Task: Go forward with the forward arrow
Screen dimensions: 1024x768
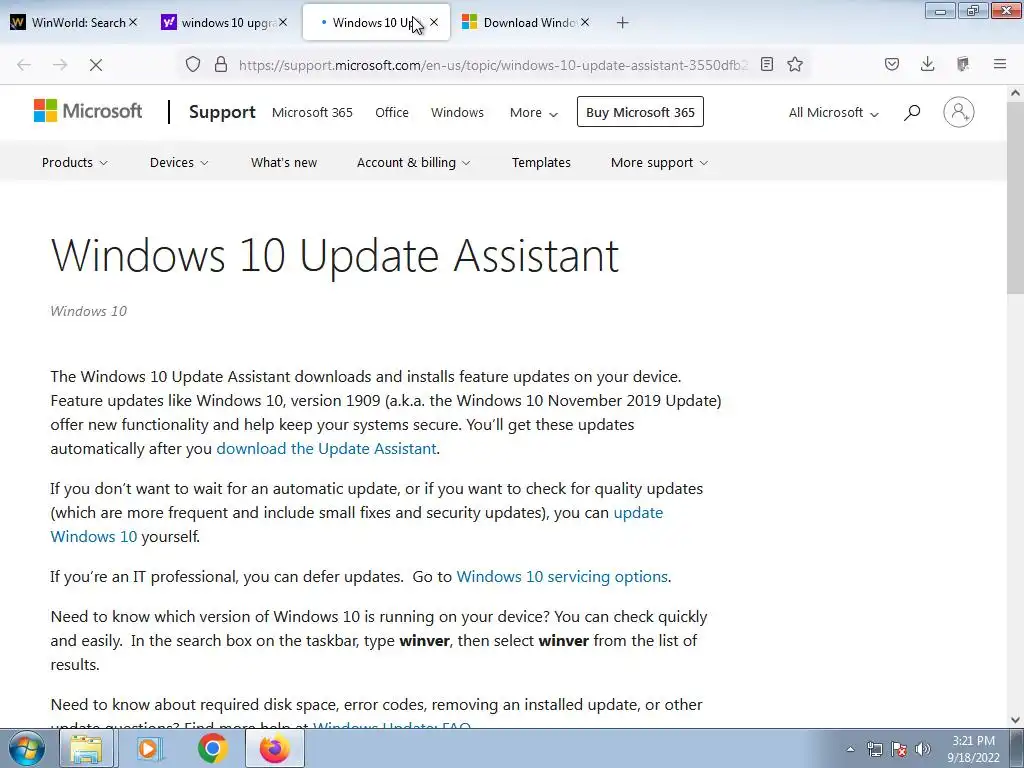Action: click(x=60, y=65)
